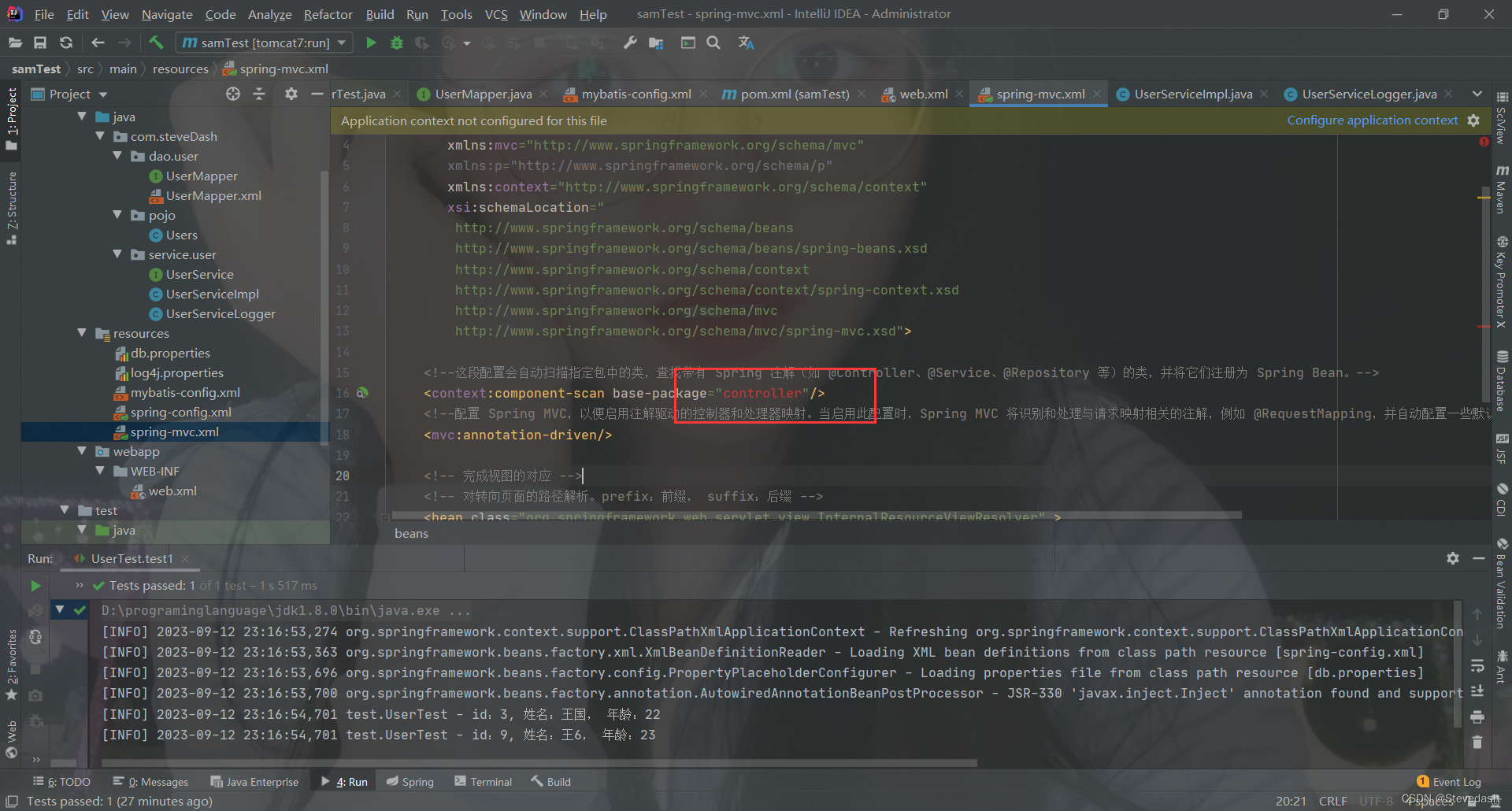Screen dimensions: 1512x811
Task: Open Search Everywhere magnifier icon
Action: point(713,43)
